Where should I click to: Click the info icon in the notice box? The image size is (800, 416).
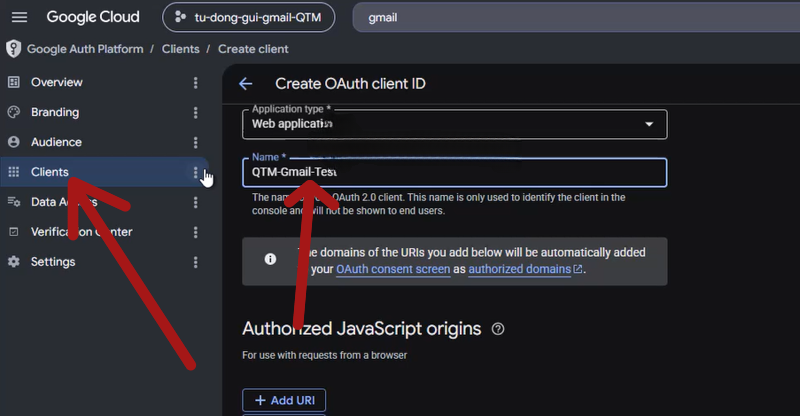[270, 259]
